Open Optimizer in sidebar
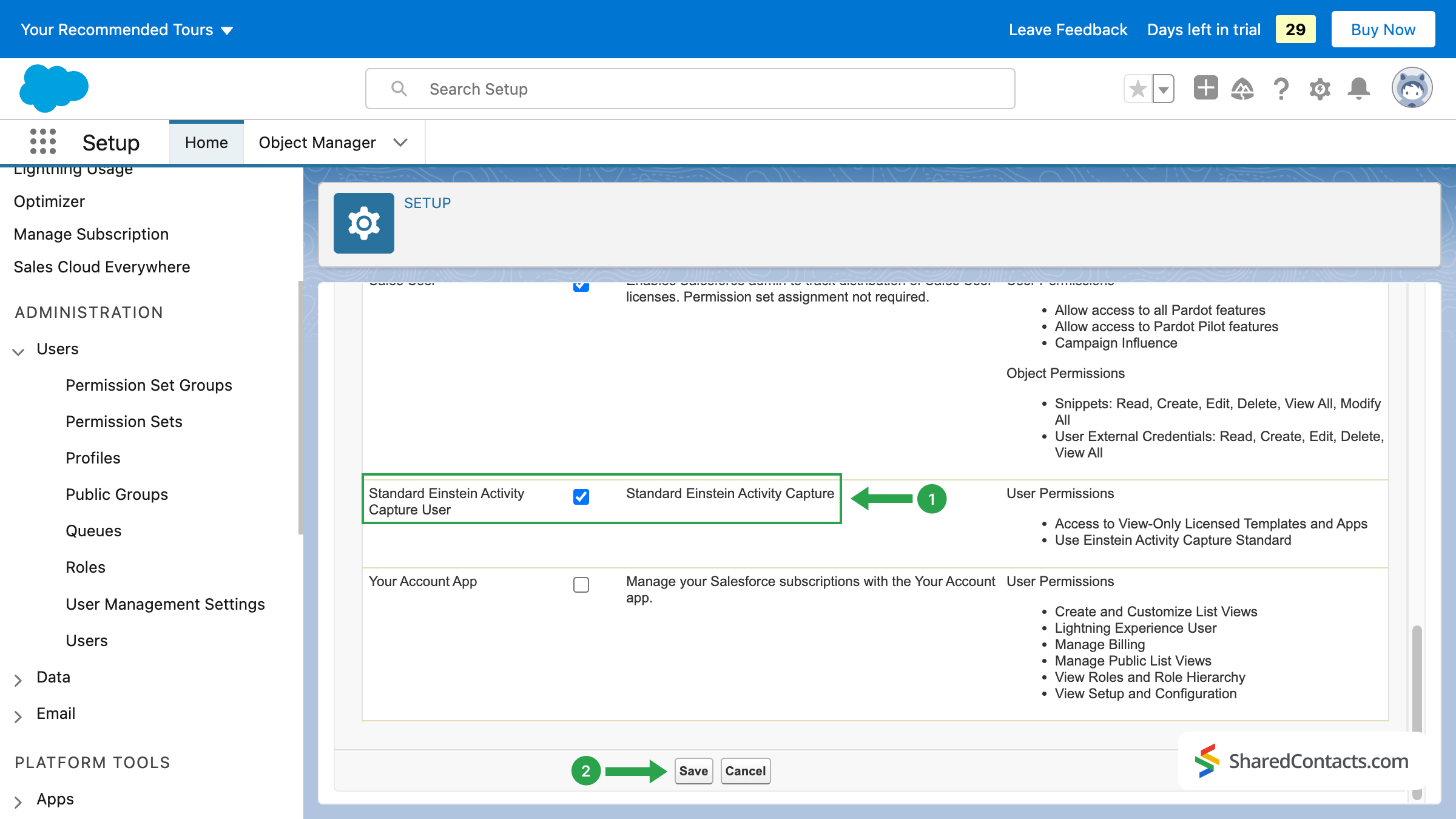The image size is (1456, 819). (49, 201)
